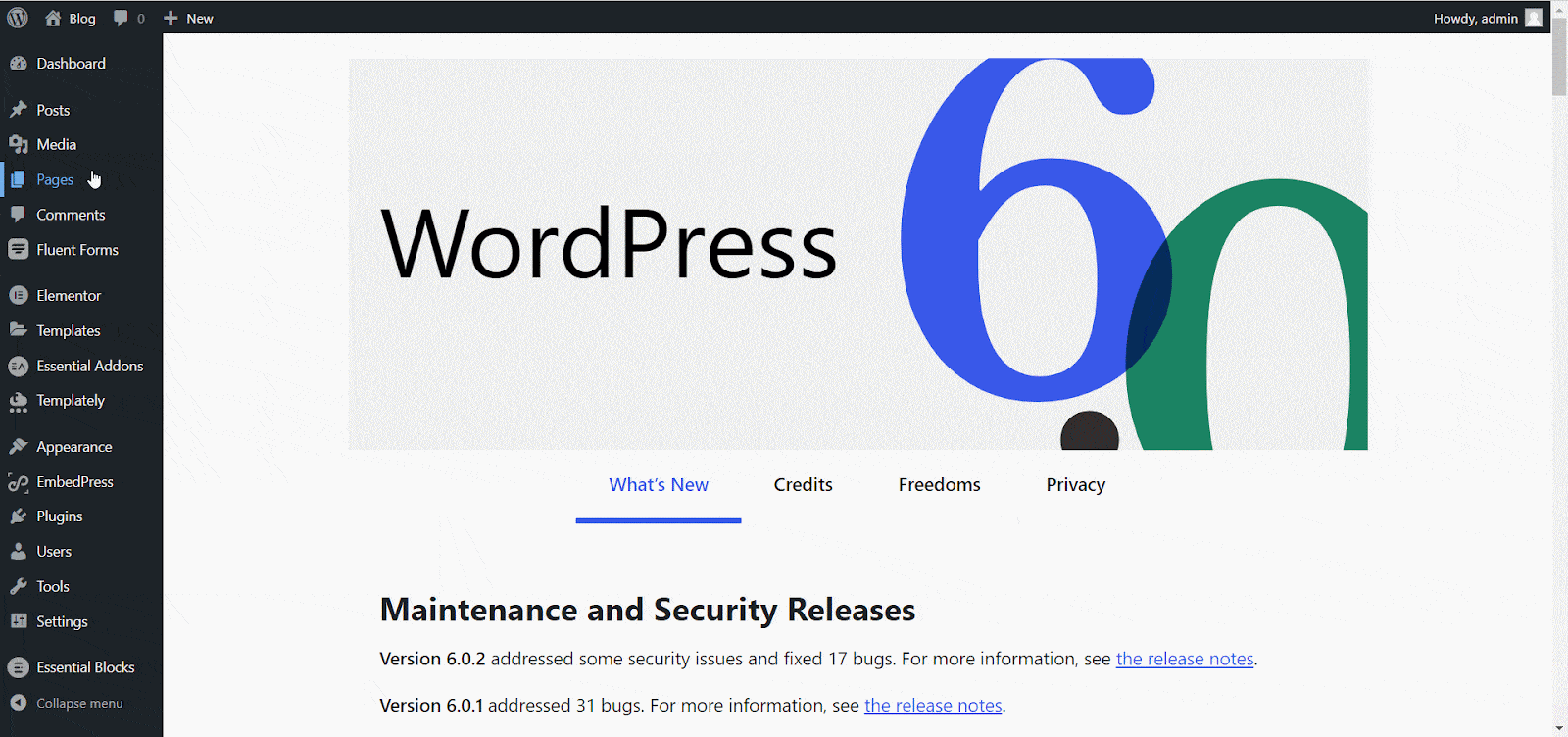Open release notes link for Version 6.0.2
This screenshot has width=1568, height=737.
1185,660
